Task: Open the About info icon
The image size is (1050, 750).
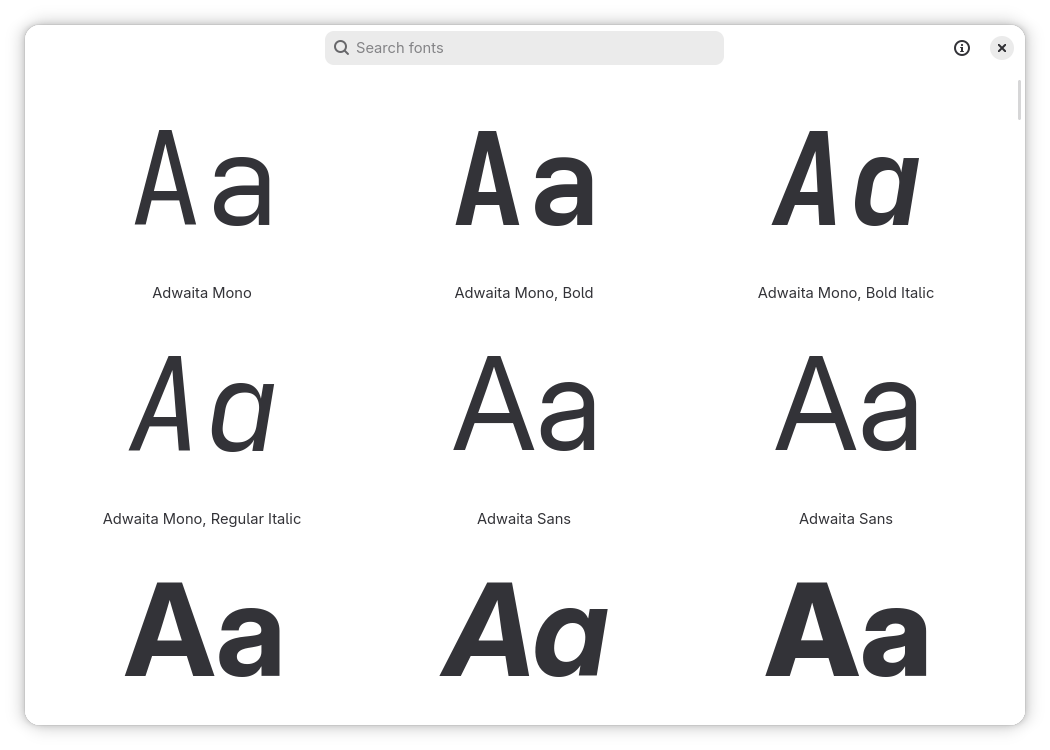Action: (x=962, y=48)
